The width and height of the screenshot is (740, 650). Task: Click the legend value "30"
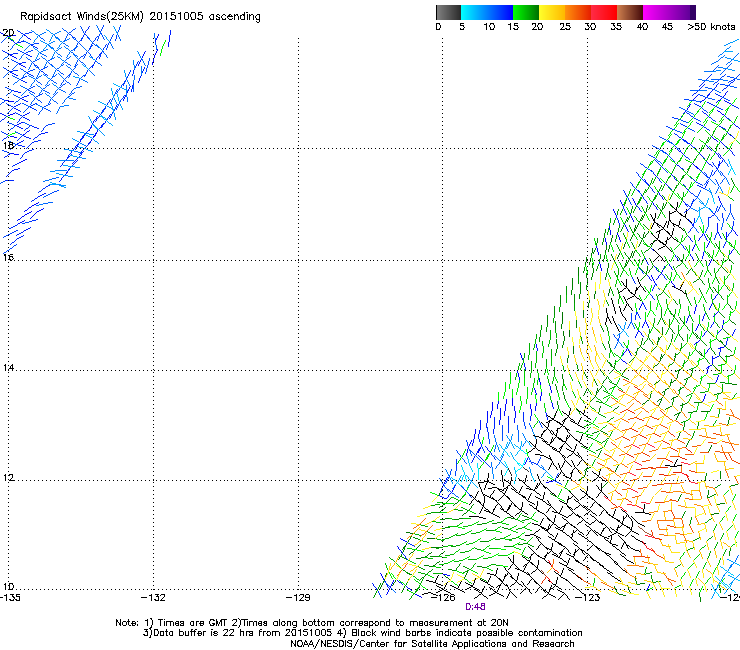(x=590, y=27)
